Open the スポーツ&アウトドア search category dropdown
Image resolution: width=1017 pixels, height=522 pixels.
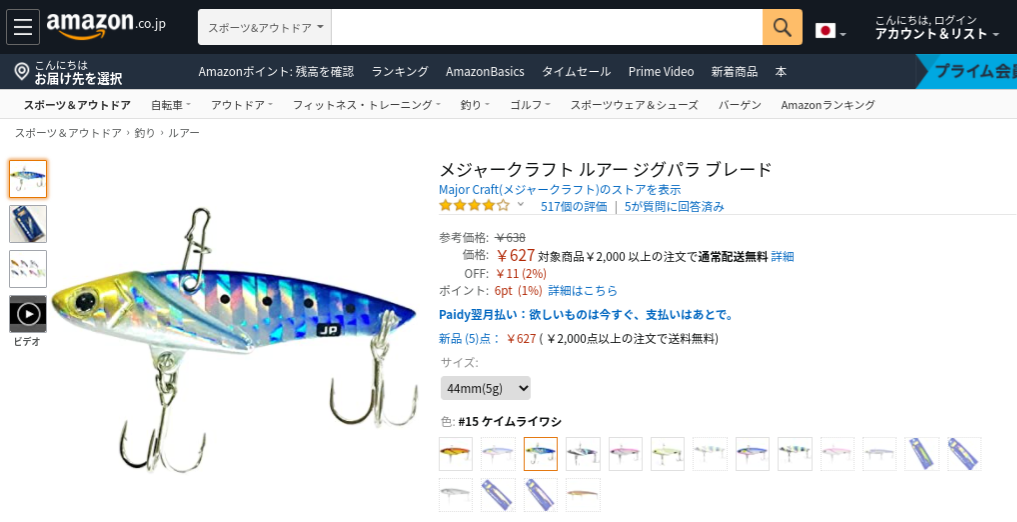(x=265, y=27)
